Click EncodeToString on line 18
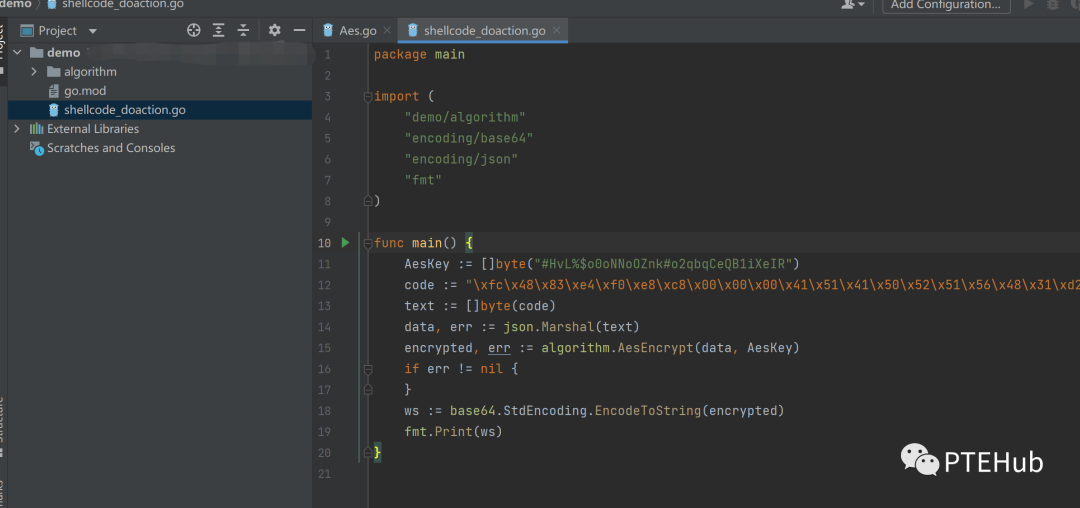Viewport: 1080px width, 508px height. pos(647,411)
